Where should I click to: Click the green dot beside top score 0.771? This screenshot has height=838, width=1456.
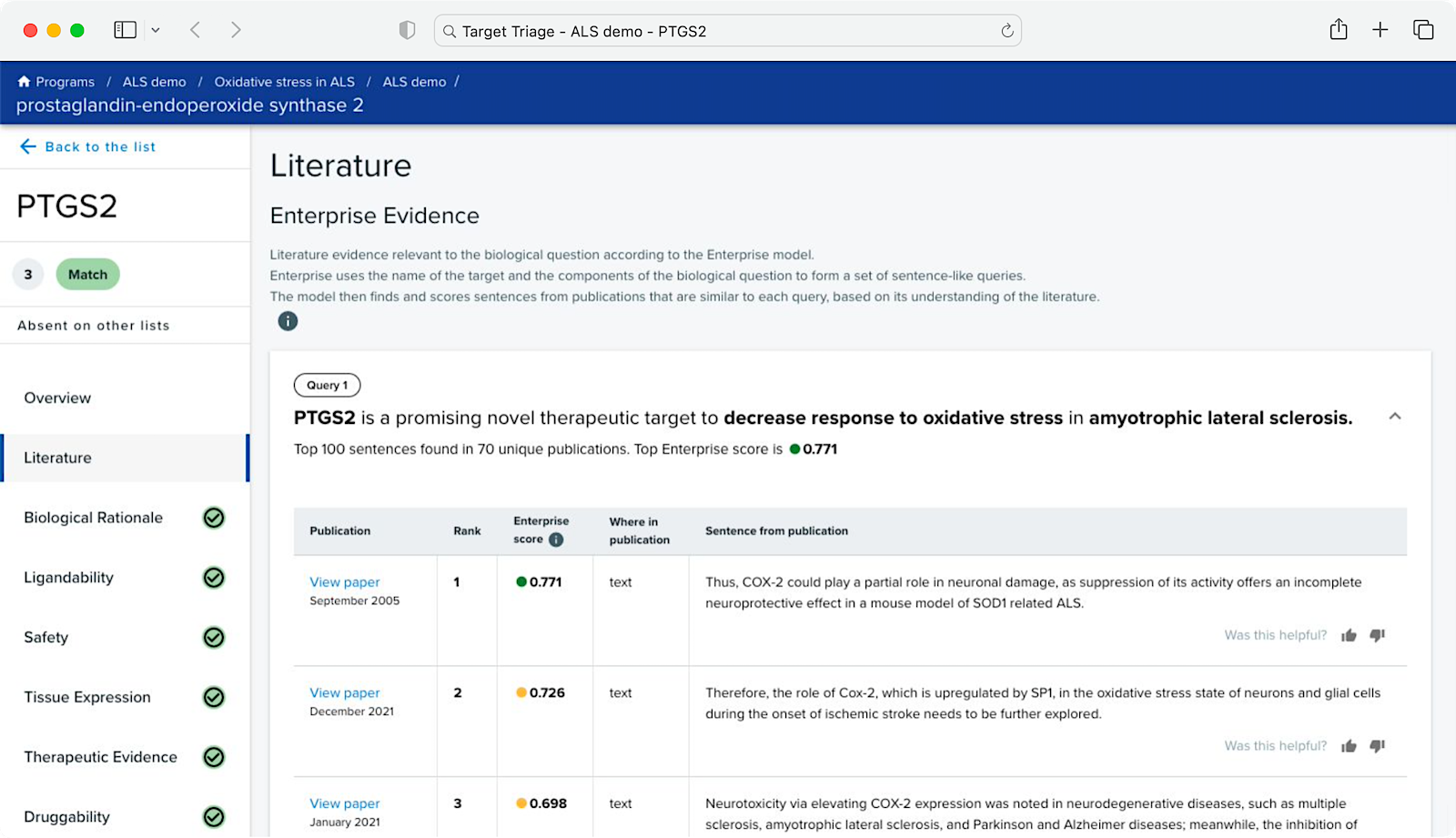(794, 449)
